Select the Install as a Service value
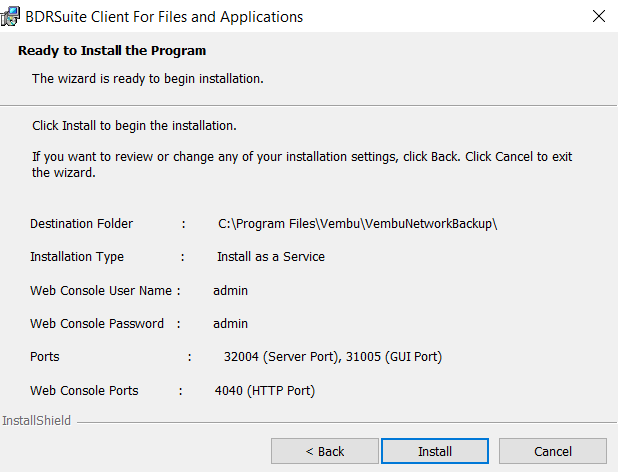Screen dimensions: 618x472 (x=271, y=256)
